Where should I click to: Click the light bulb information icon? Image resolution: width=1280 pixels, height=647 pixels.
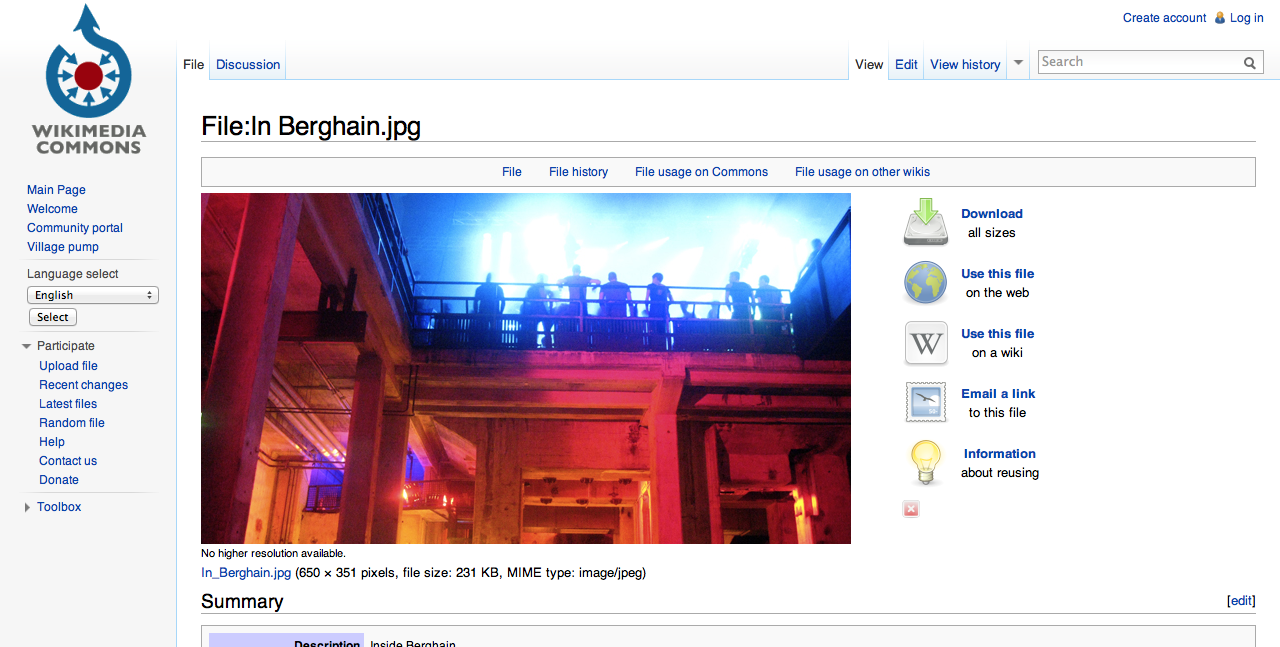[926, 463]
